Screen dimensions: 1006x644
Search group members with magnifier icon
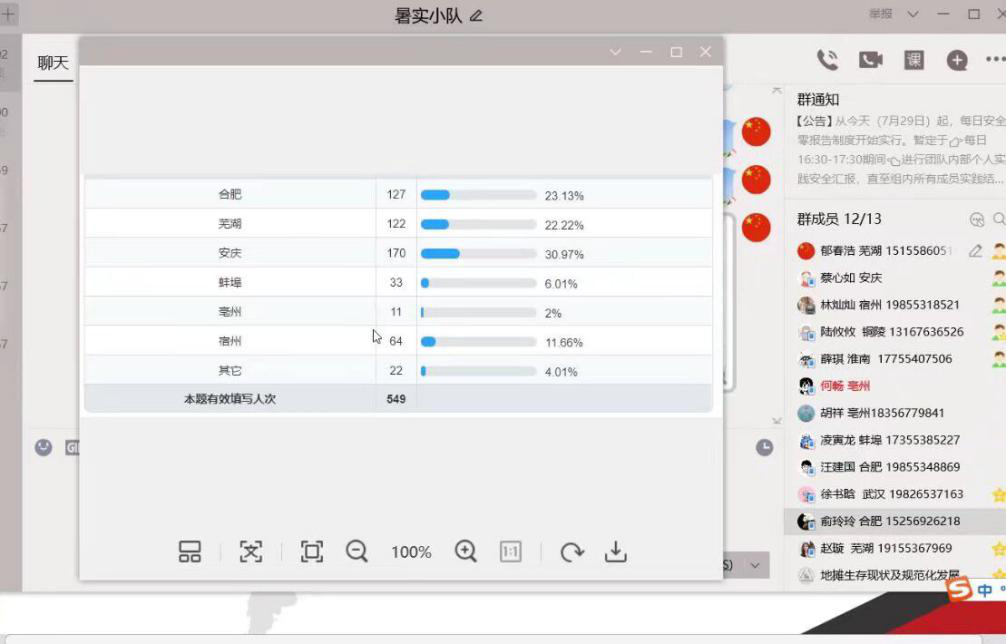pos(998,219)
